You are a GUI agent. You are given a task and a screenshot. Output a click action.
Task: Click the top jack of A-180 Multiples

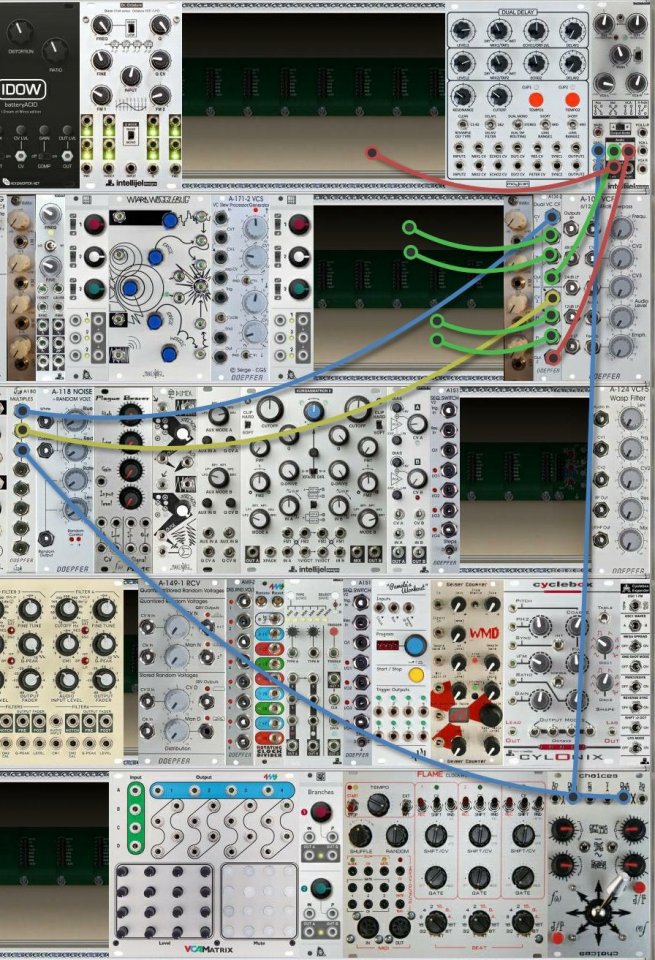click(x=22, y=410)
